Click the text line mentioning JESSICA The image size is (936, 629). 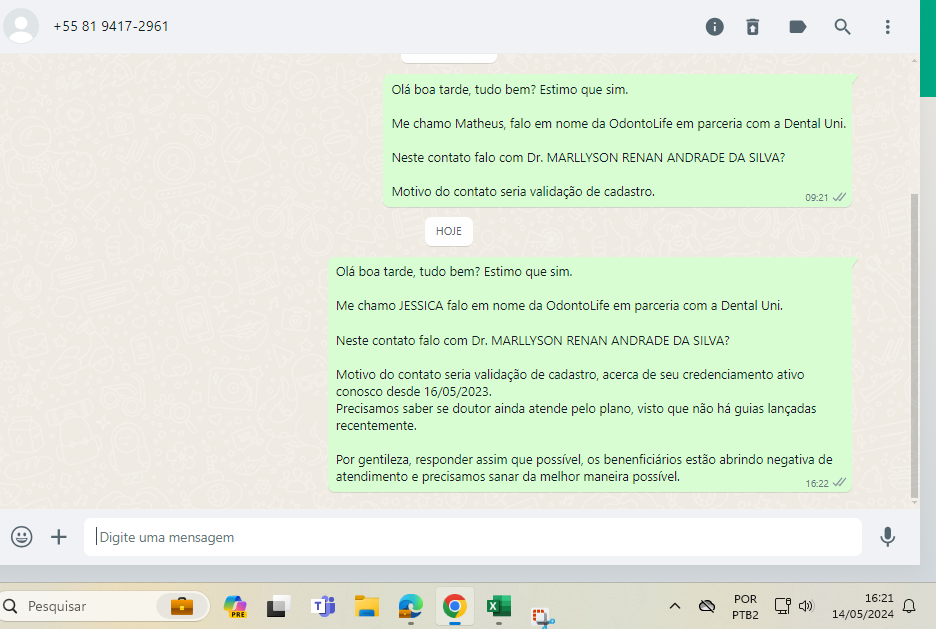pyautogui.click(x=559, y=306)
